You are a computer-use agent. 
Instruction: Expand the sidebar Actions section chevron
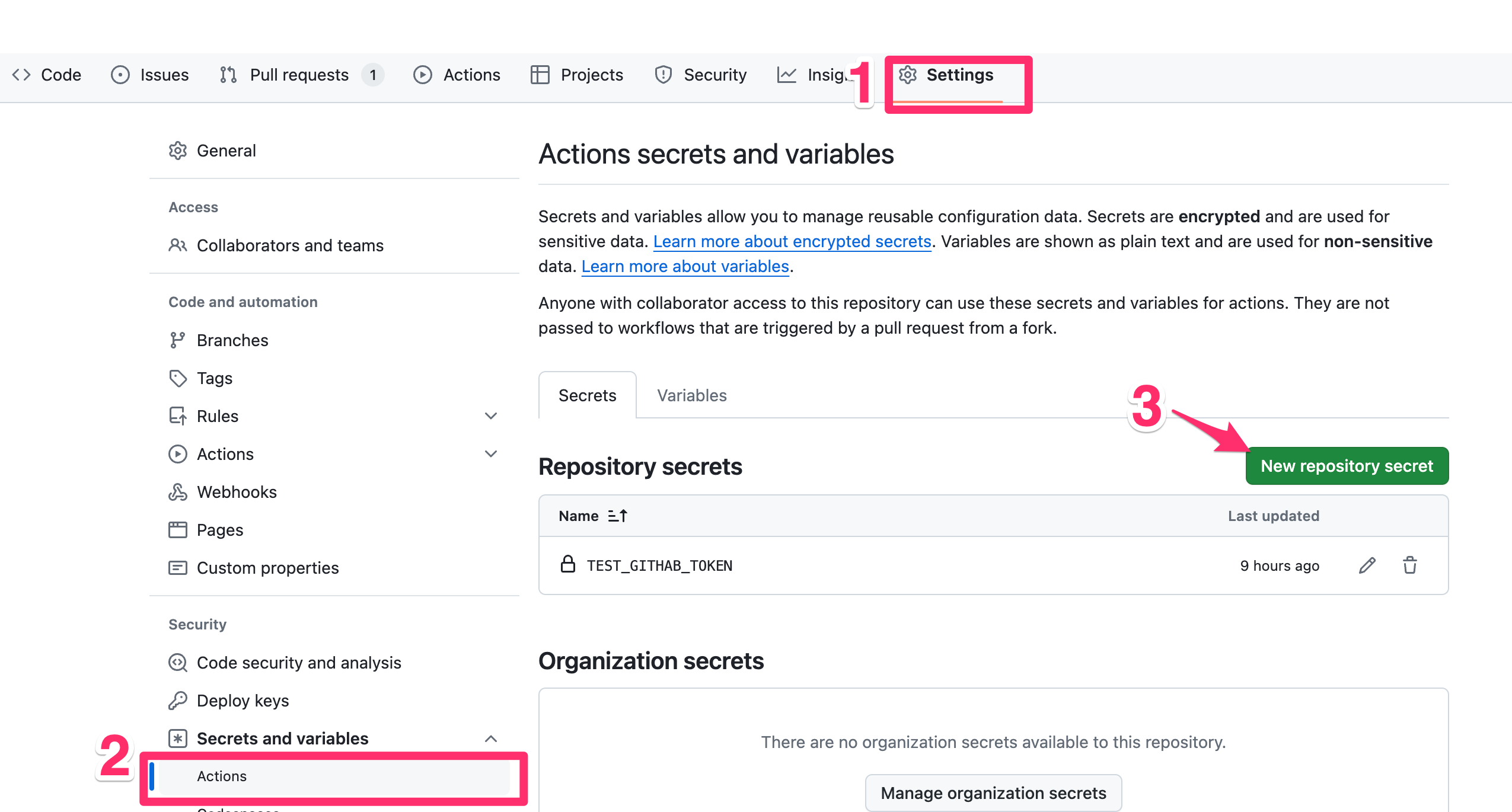click(x=490, y=454)
